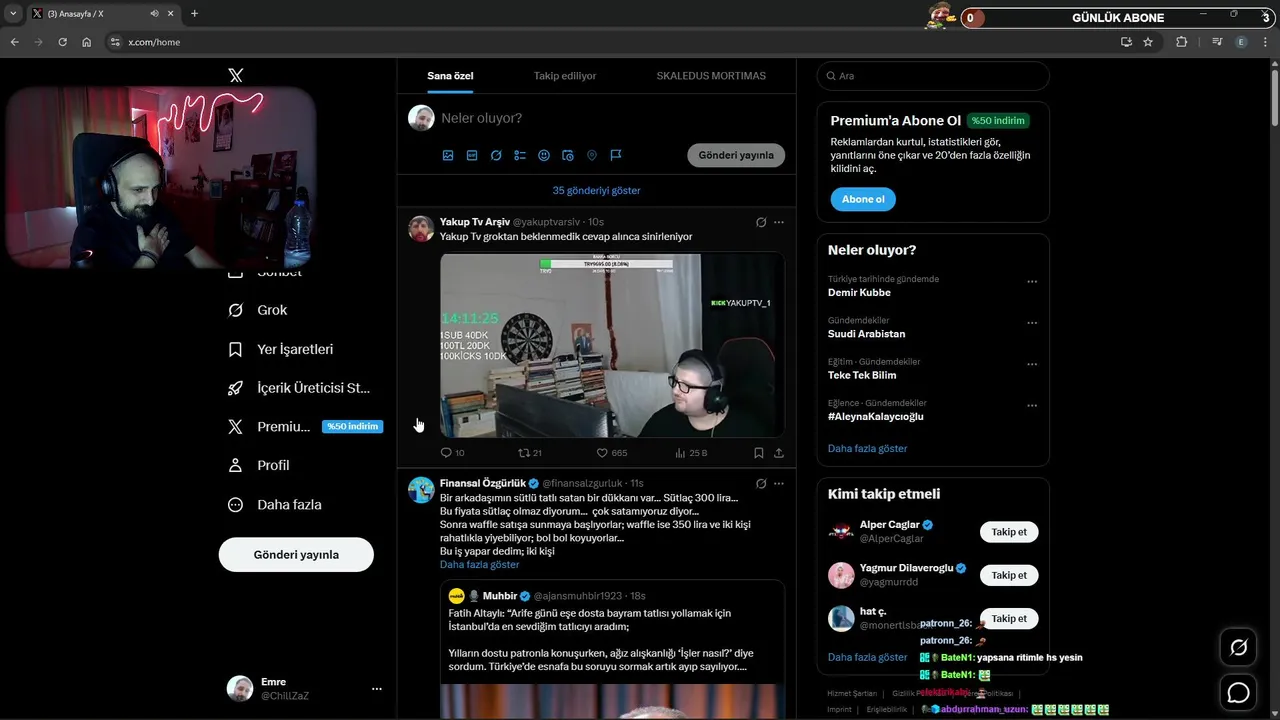Click large Gönderi yayınla sidebar button
Screen dimensions: 1280x720
[296, 555]
